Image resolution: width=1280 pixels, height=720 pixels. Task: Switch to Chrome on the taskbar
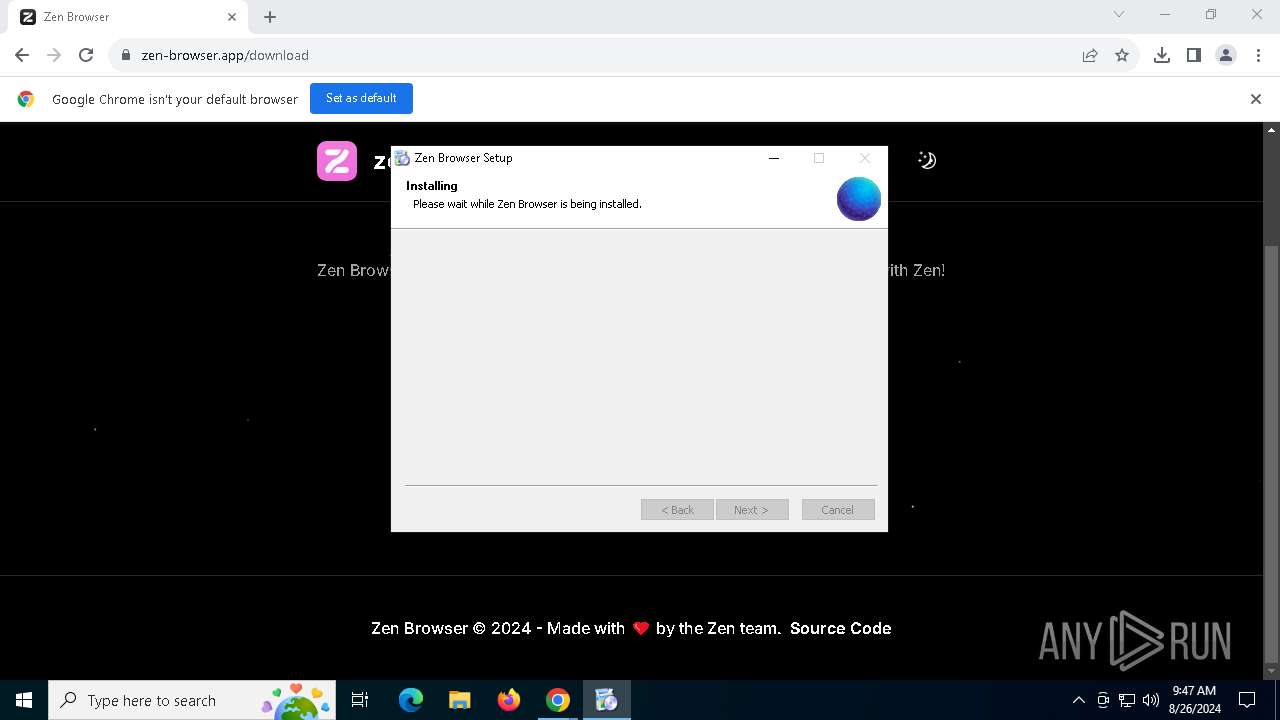[x=558, y=700]
